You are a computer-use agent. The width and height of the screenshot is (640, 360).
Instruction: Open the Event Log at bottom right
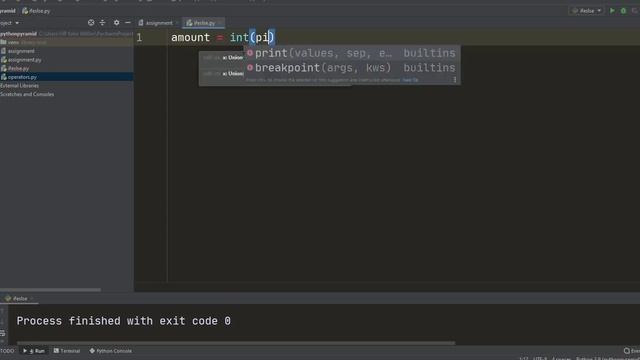click(631, 351)
